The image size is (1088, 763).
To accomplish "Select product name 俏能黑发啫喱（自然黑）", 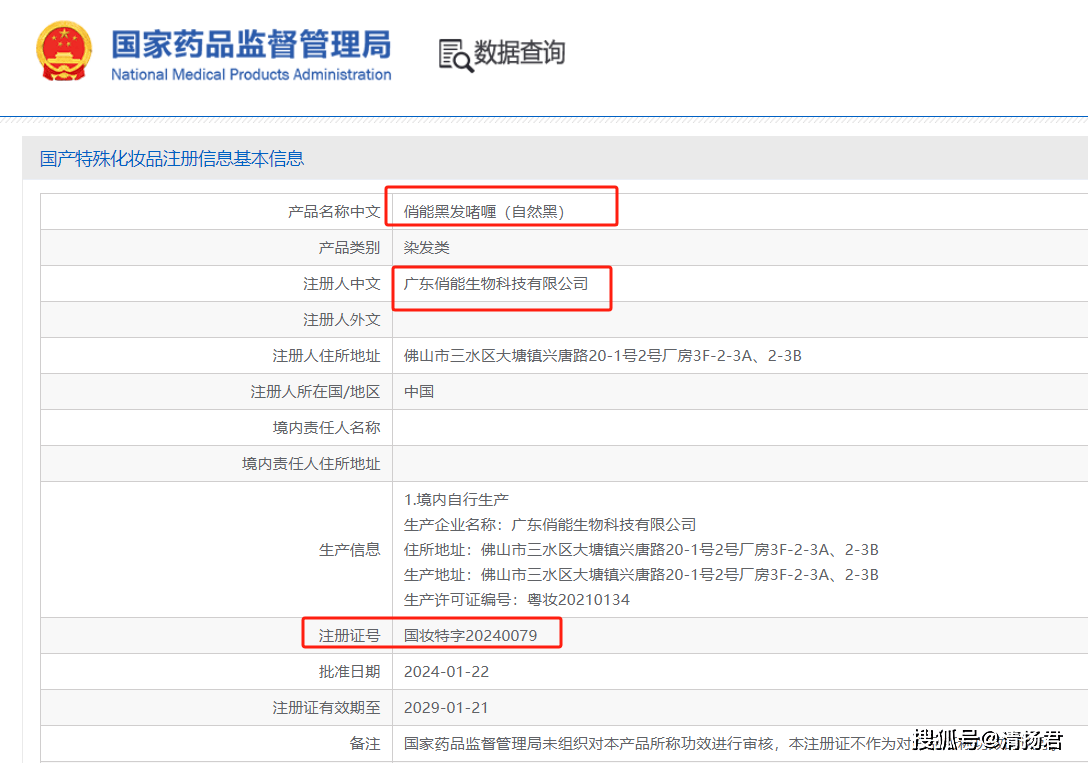I will click(484, 212).
